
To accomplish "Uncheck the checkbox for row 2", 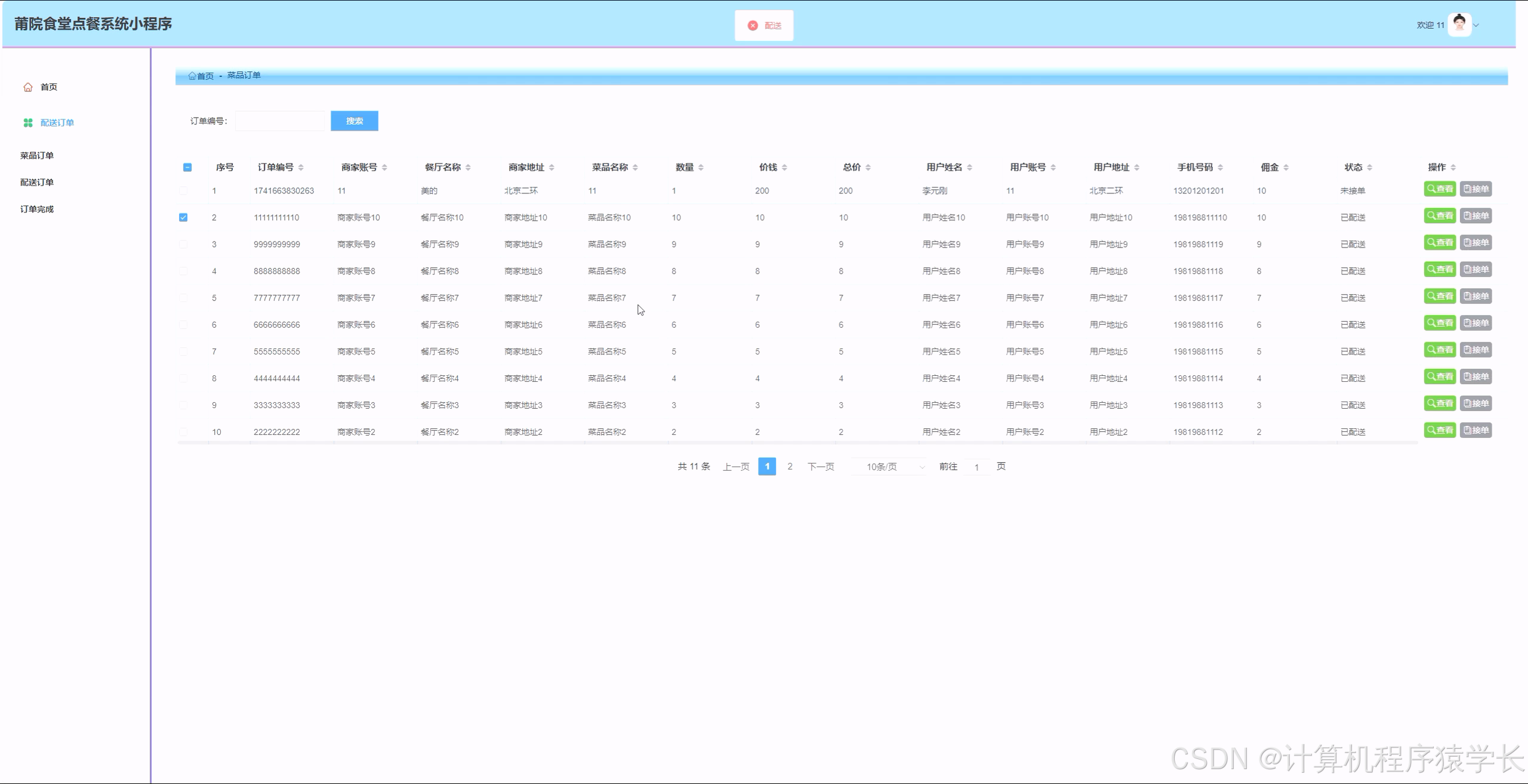I will [x=183, y=218].
